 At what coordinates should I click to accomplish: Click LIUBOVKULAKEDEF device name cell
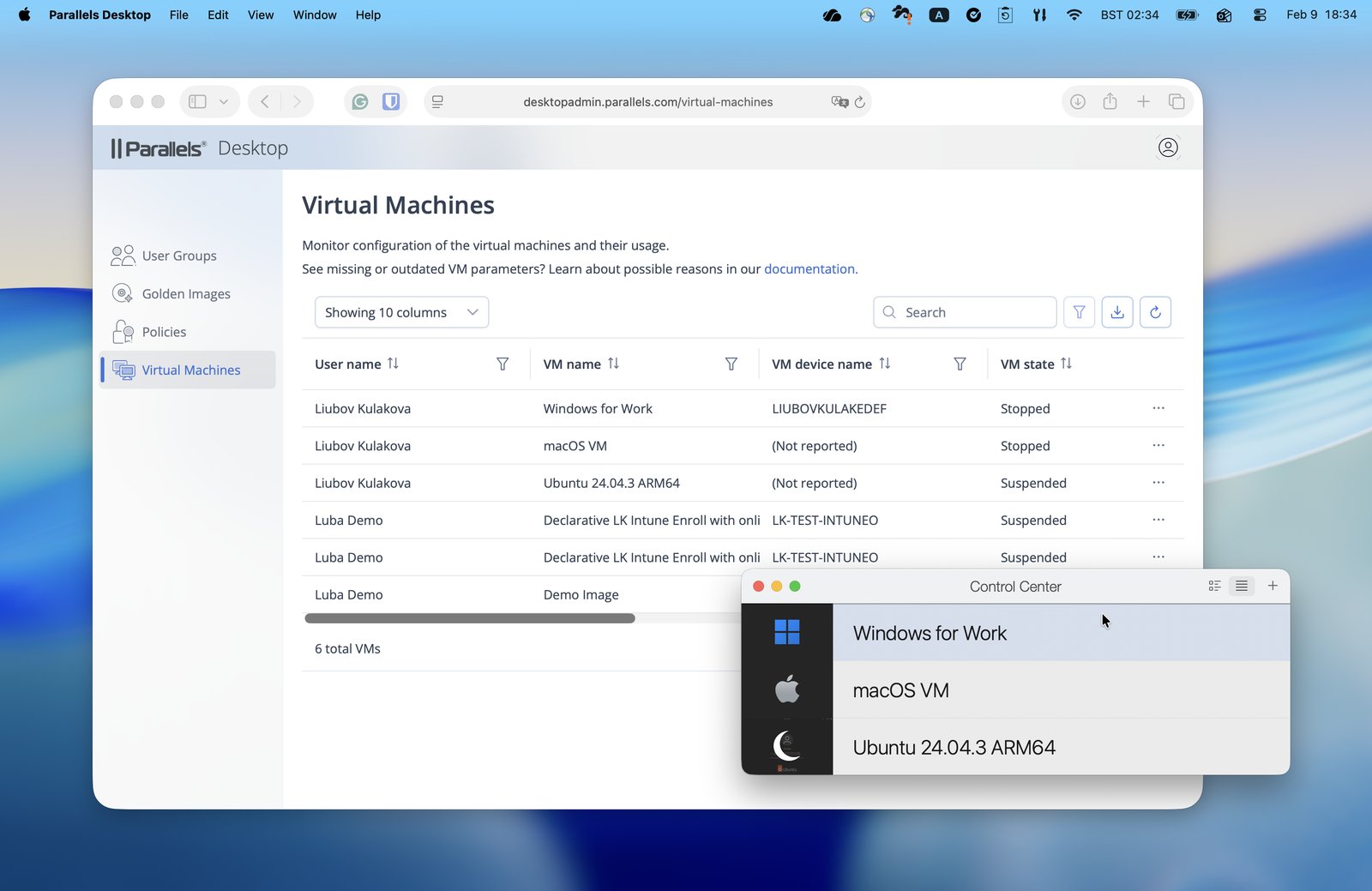(829, 408)
